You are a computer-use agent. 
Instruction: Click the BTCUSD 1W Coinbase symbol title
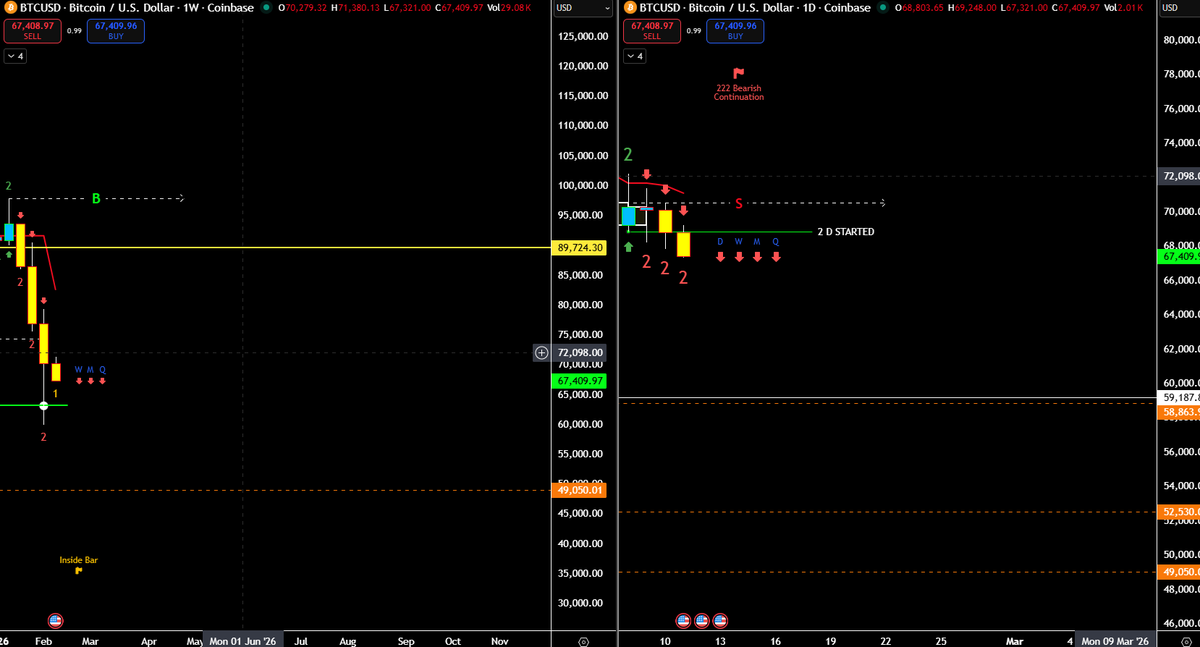point(137,8)
